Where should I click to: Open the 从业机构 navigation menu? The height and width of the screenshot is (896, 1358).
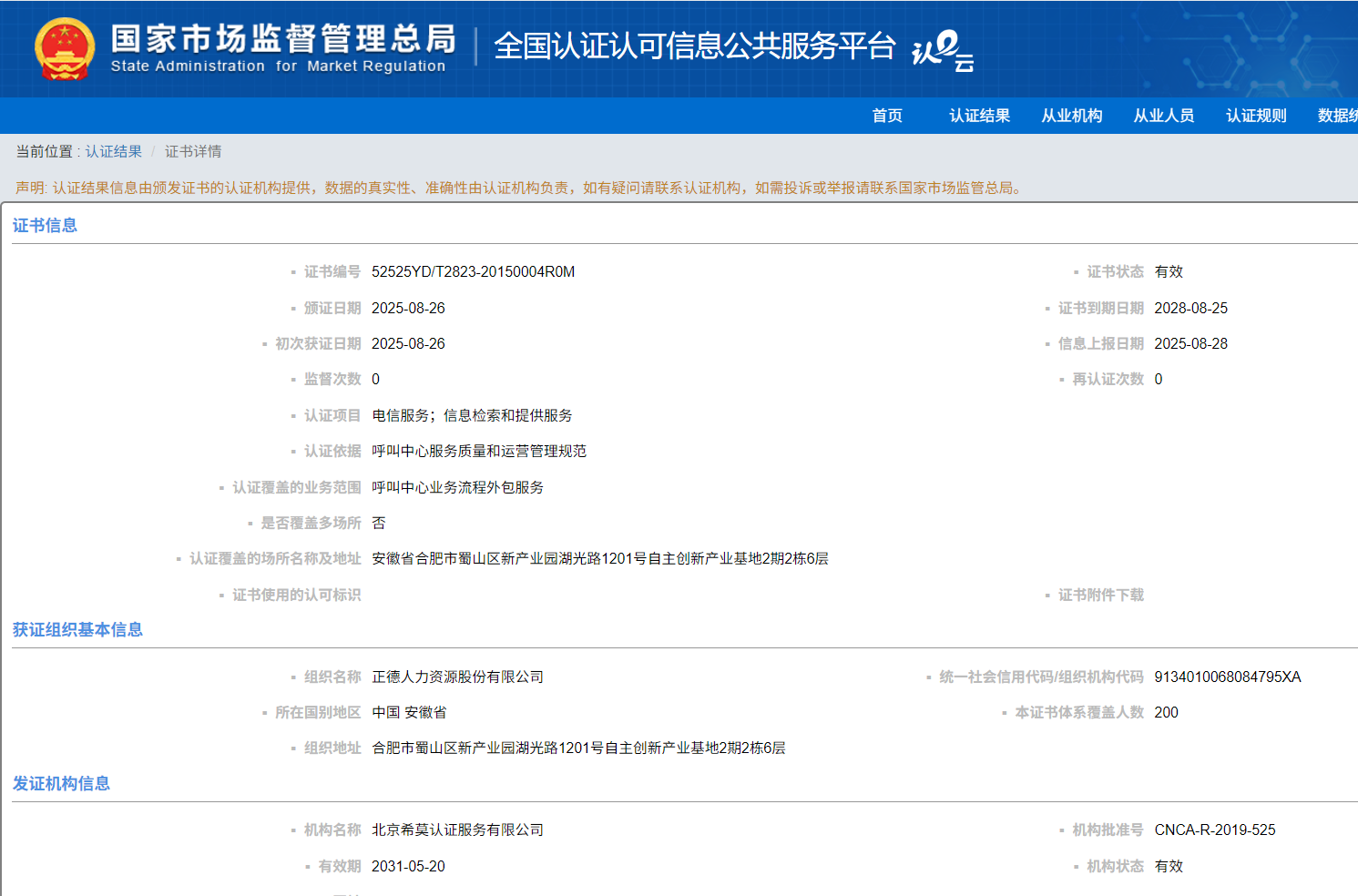[1071, 116]
